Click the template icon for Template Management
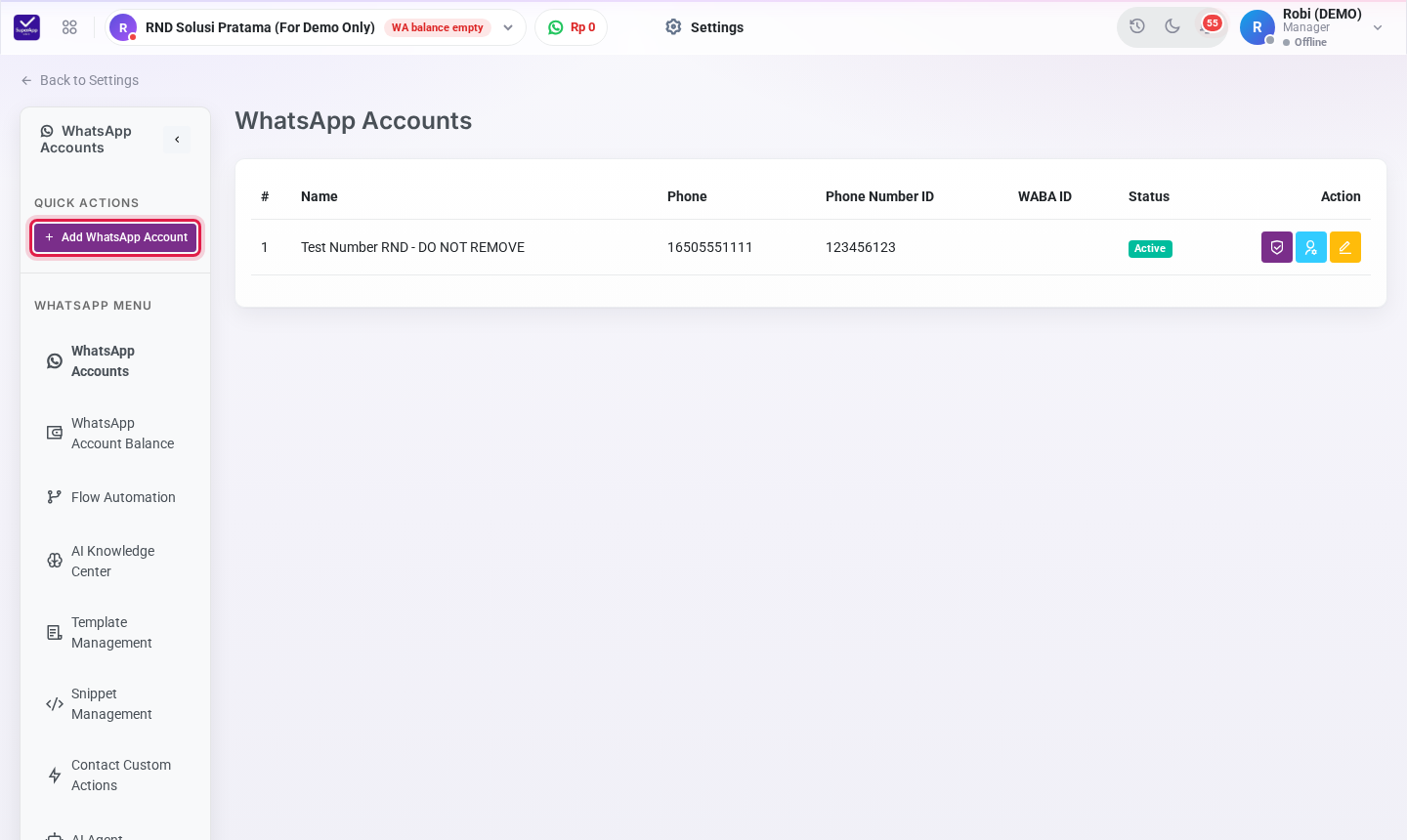1407x840 pixels. (55, 633)
